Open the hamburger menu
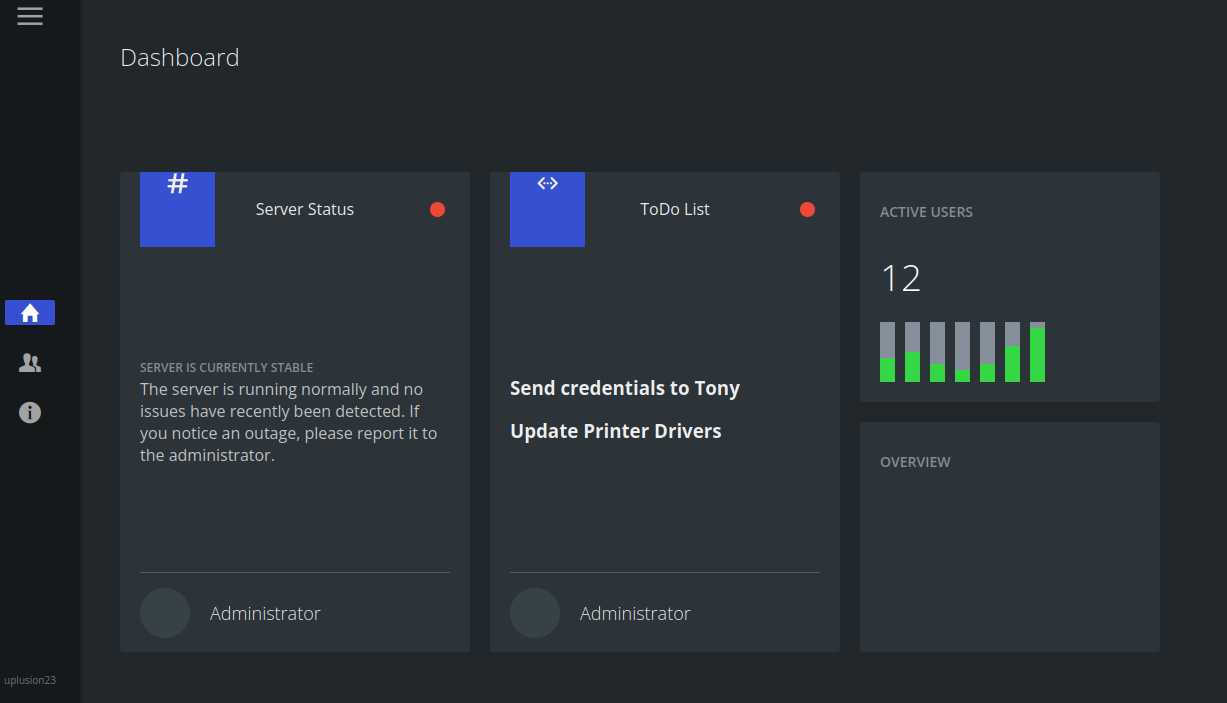The height and width of the screenshot is (703, 1227). (x=30, y=16)
